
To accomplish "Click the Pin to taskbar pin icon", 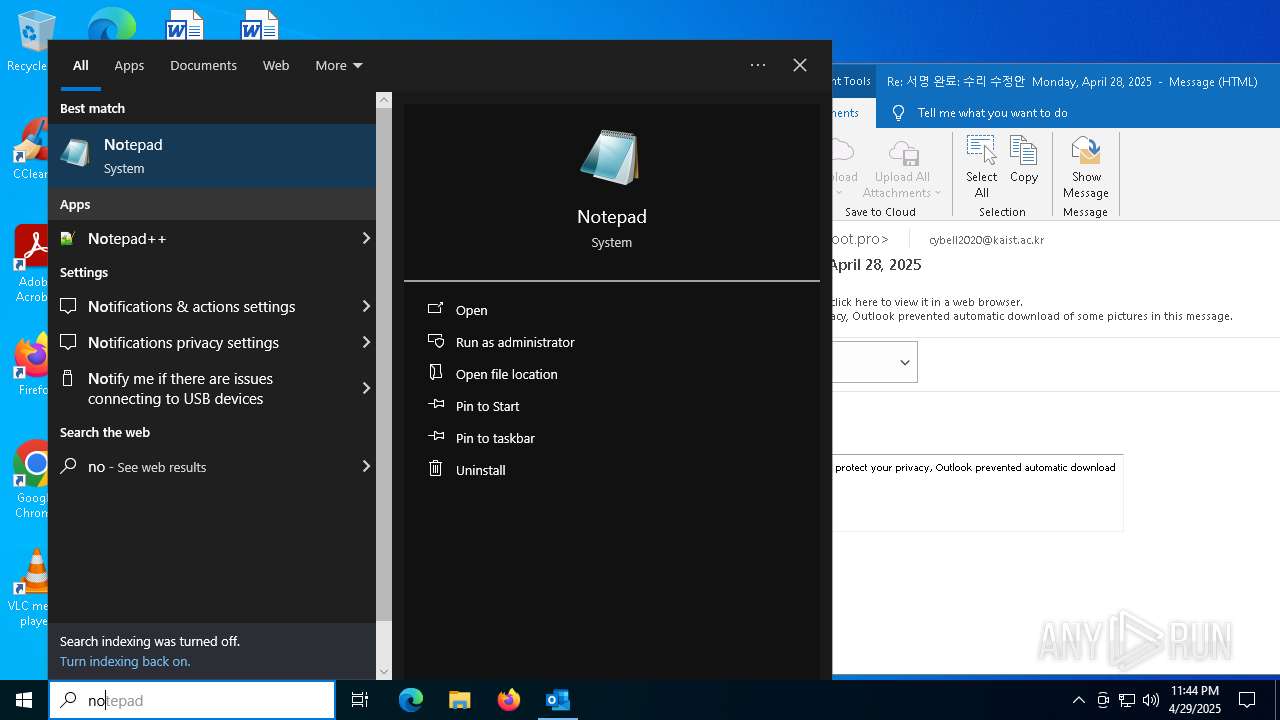I will coord(435,437).
